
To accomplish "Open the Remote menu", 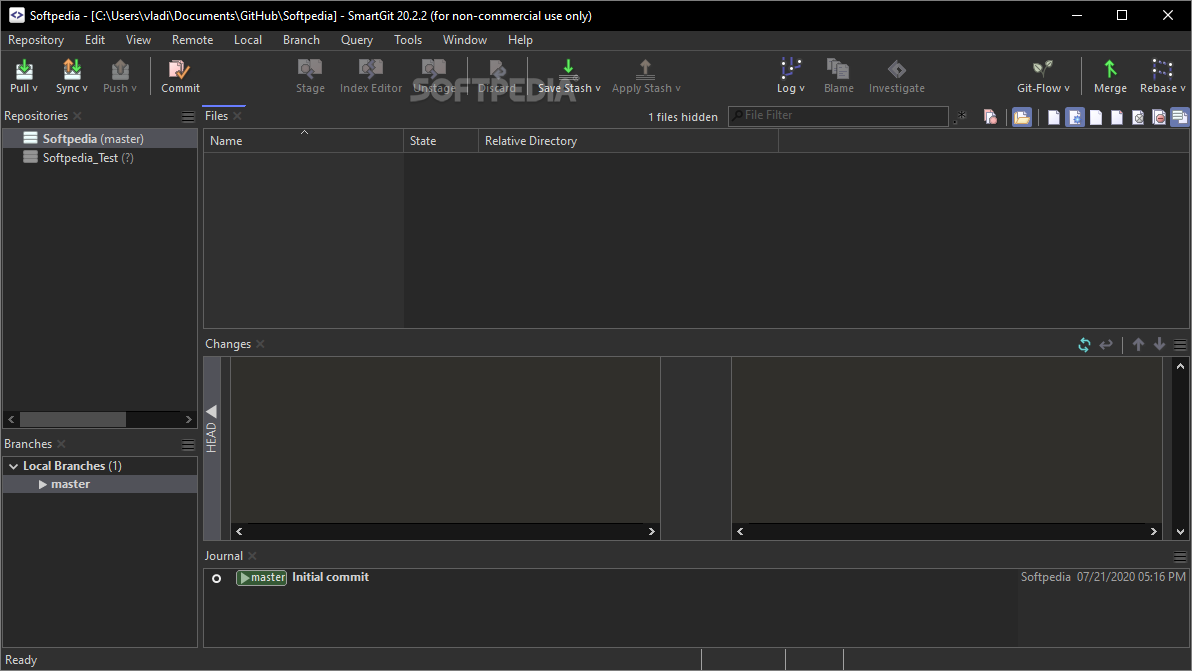I will click(192, 40).
